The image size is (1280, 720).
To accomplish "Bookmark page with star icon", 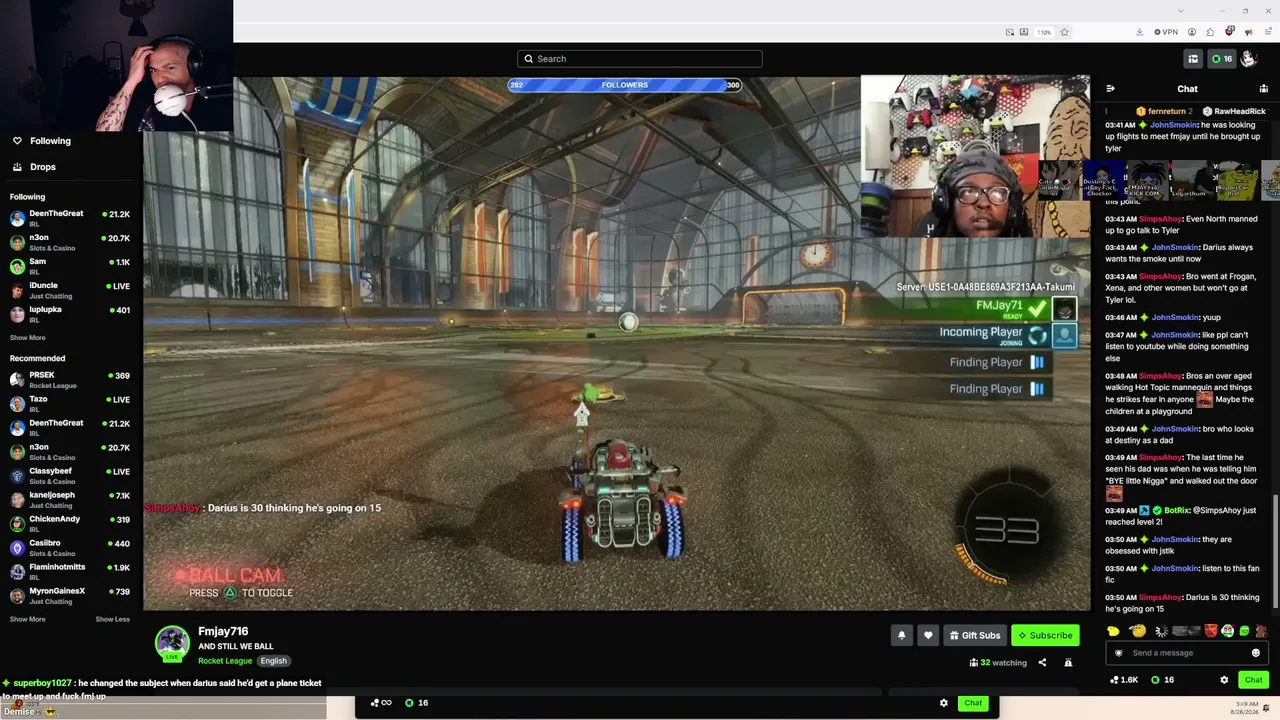I will (1064, 32).
